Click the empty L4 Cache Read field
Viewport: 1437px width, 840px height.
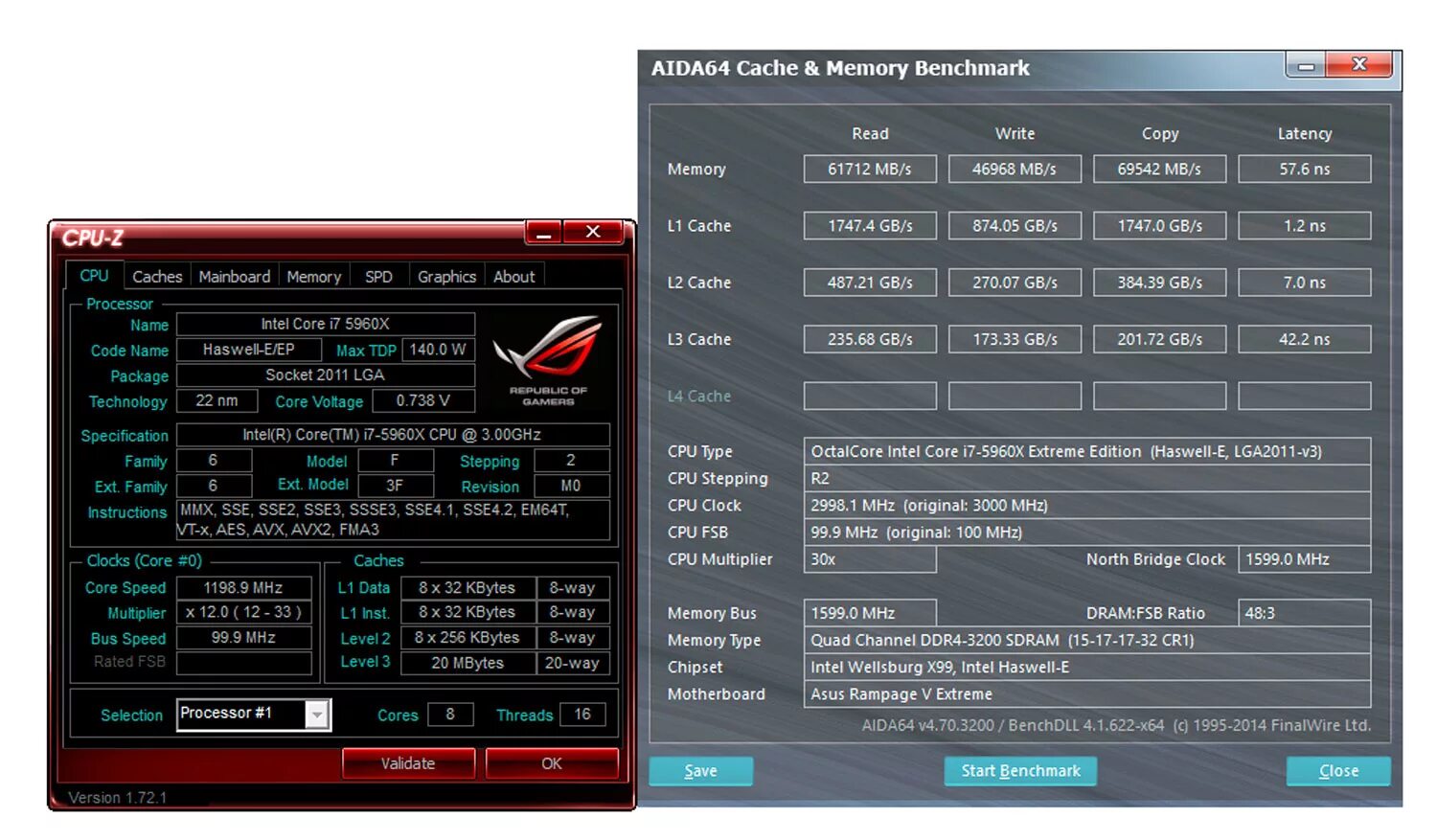pyautogui.click(x=870, y=397)
